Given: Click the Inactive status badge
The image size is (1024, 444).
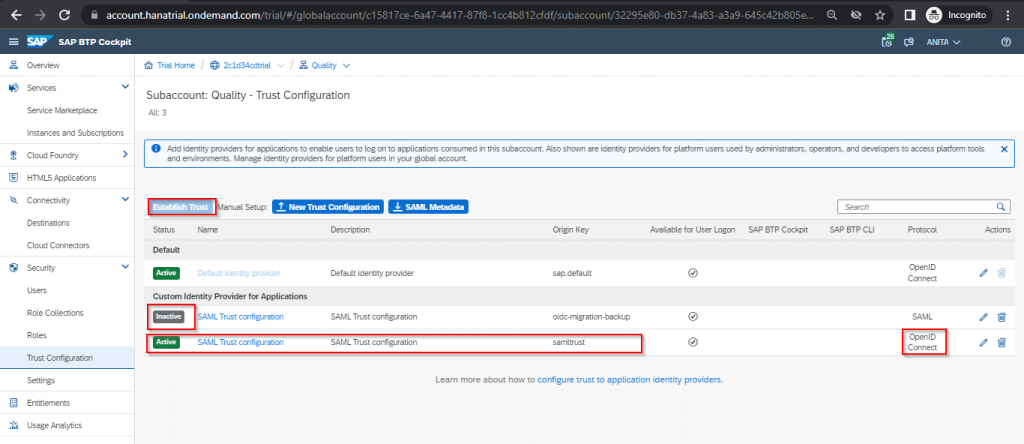Looking at the screenshot, I should pyautogui.click(x=168, y=317).
